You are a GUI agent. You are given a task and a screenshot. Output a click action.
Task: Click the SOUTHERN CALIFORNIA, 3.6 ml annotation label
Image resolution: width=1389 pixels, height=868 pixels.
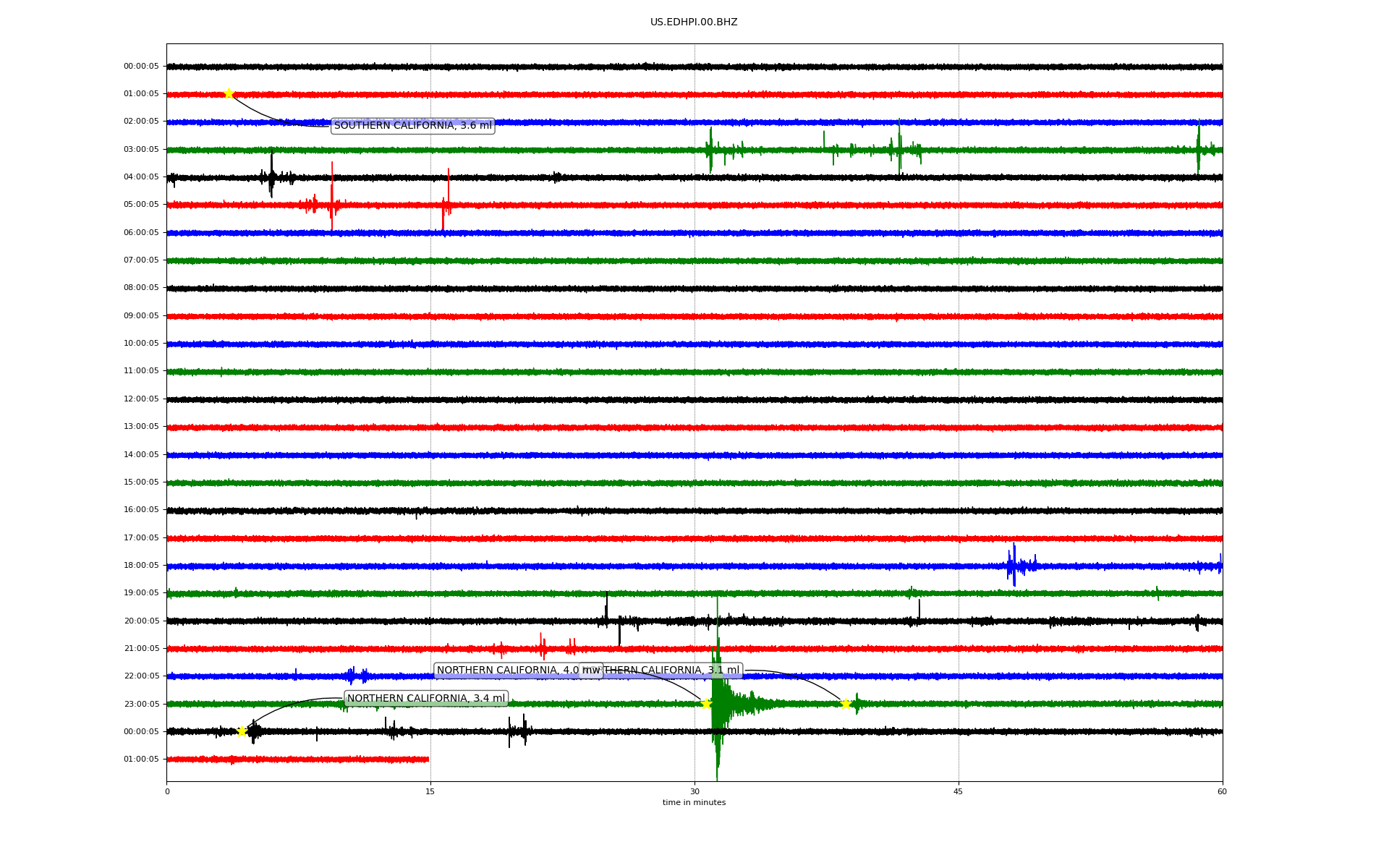click(412, 126)
